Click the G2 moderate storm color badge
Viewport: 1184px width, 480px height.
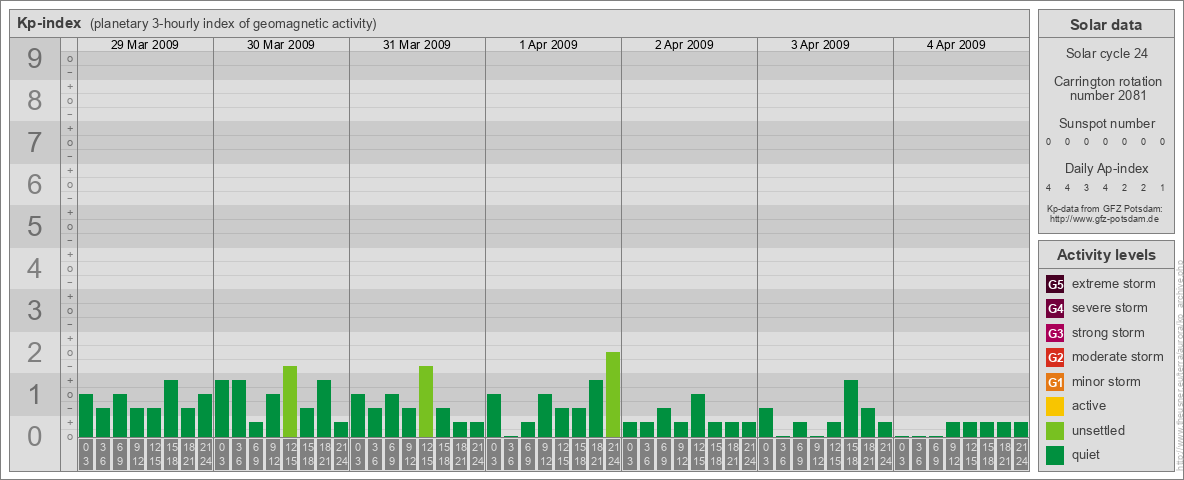(1055, 358)
